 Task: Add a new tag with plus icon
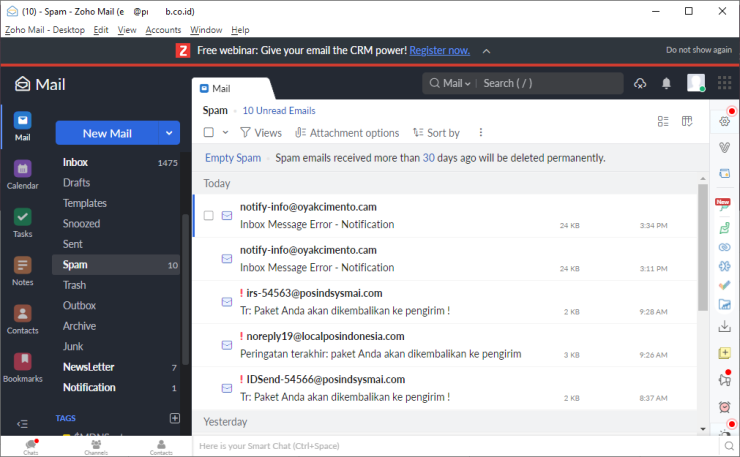click(x=175, y=418)
